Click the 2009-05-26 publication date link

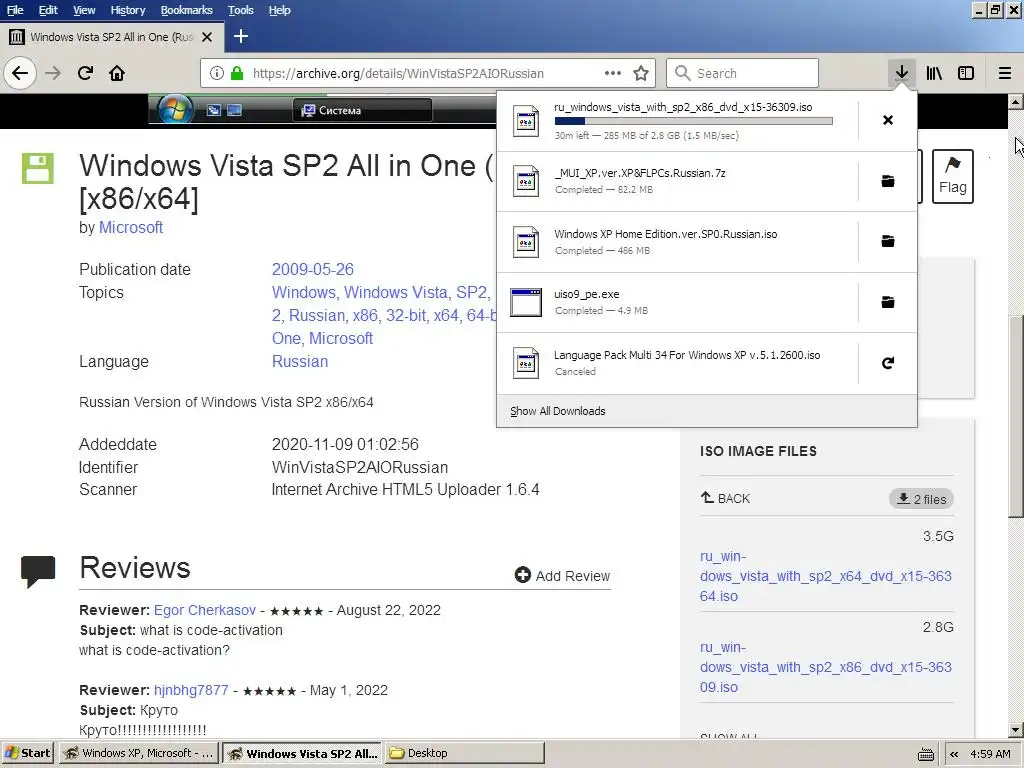click(312, 269)
